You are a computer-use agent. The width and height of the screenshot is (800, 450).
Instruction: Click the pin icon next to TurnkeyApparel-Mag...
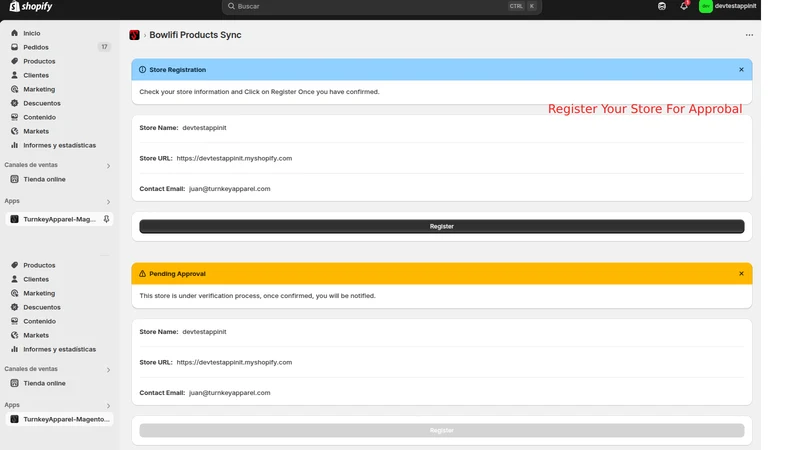click(x=106, y=219)
